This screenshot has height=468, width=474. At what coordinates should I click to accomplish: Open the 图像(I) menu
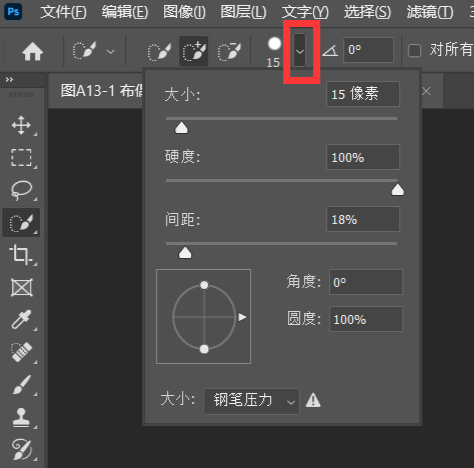(184, 12)
